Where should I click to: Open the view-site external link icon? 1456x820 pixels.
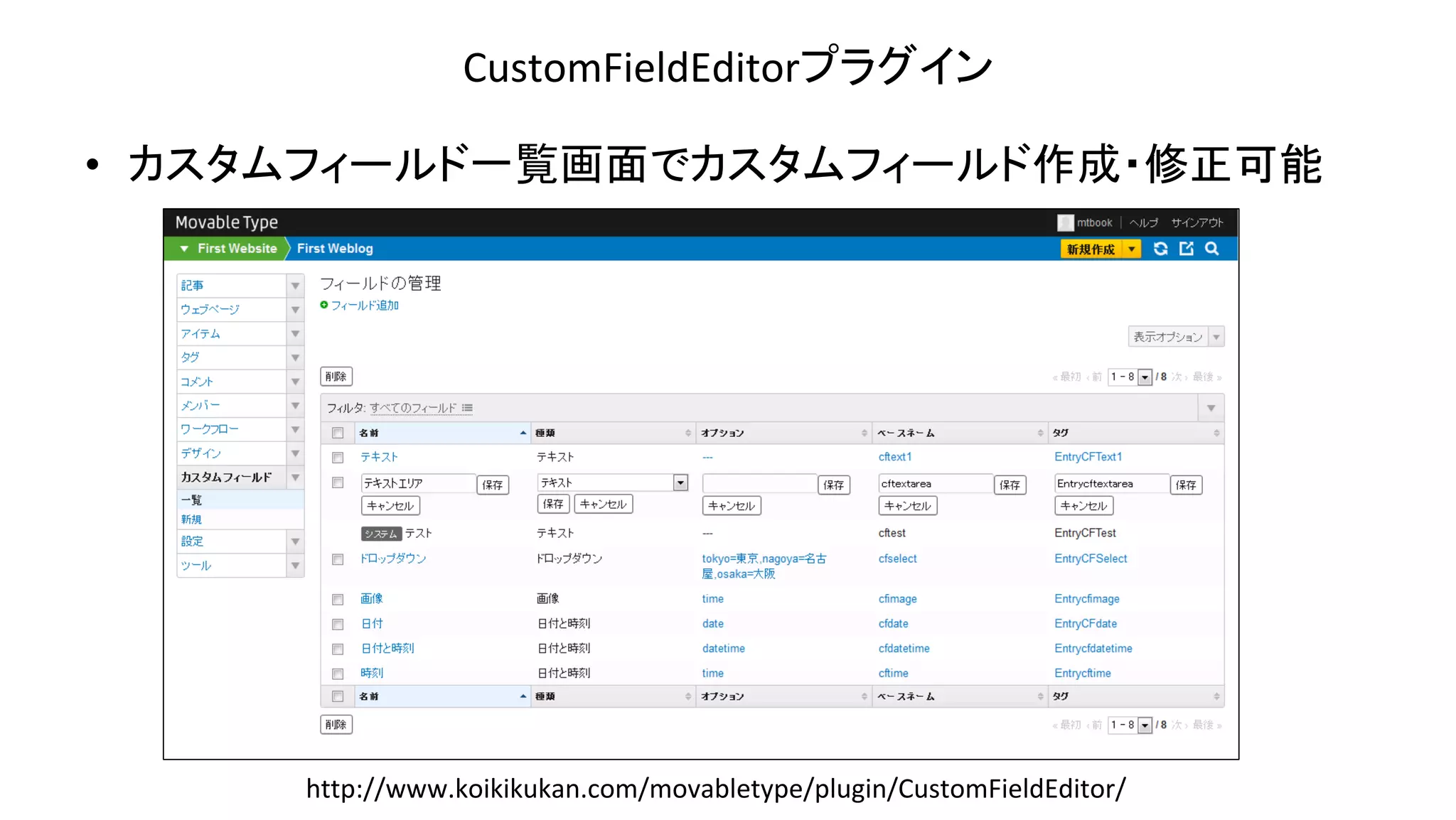tap(1186, 249)
